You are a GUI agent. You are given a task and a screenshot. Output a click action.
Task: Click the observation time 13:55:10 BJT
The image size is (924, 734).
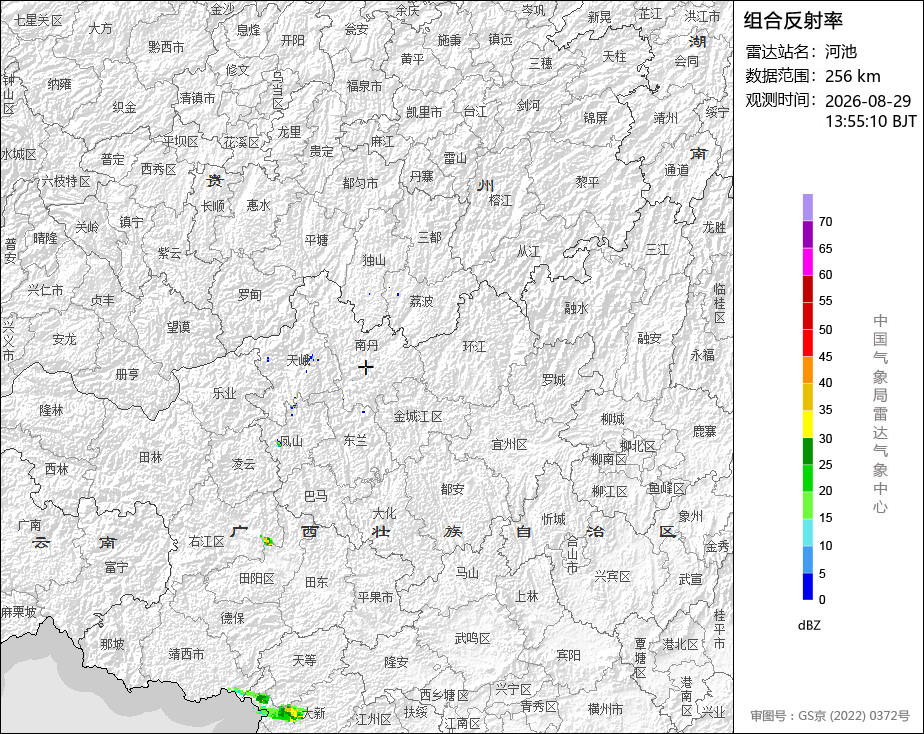click(870, 121)
